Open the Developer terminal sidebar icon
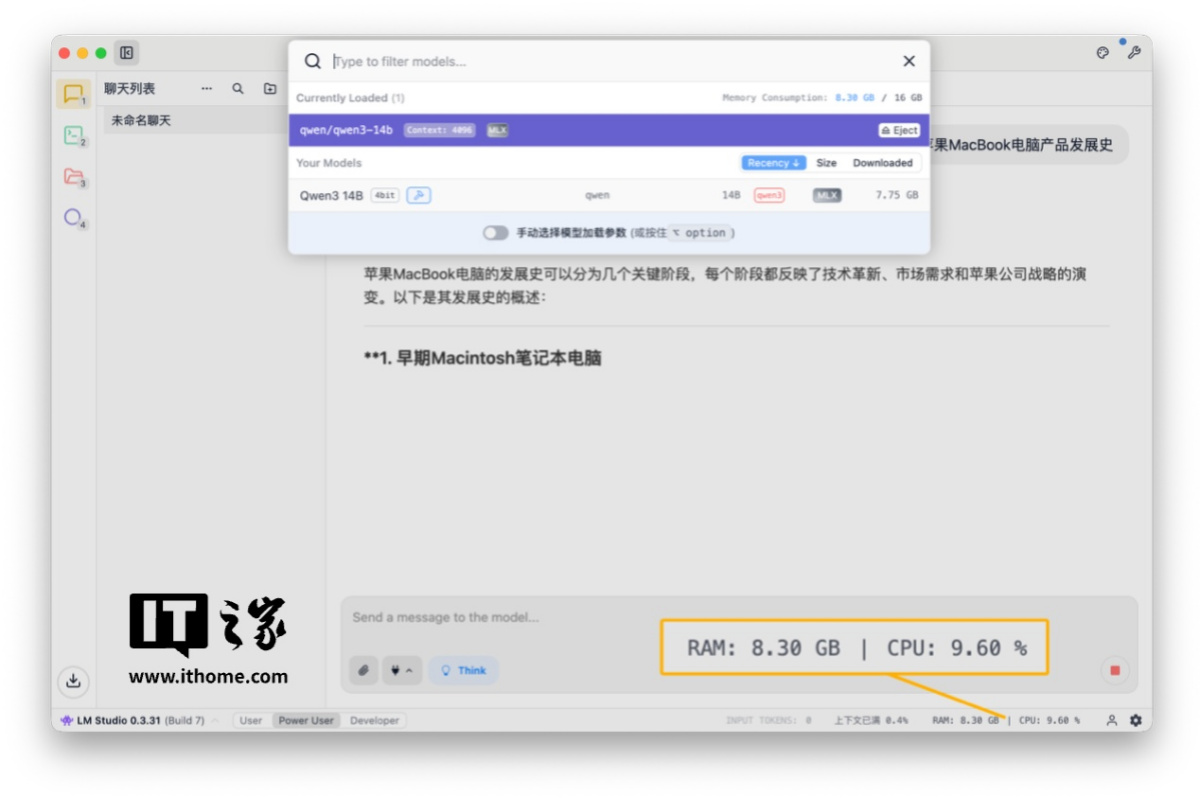 point(73,136)
